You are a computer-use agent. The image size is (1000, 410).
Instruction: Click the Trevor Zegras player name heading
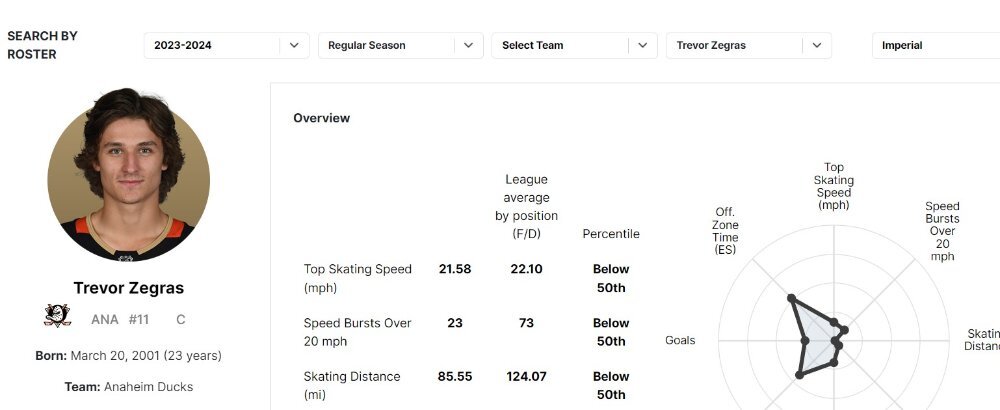[129, 288]
